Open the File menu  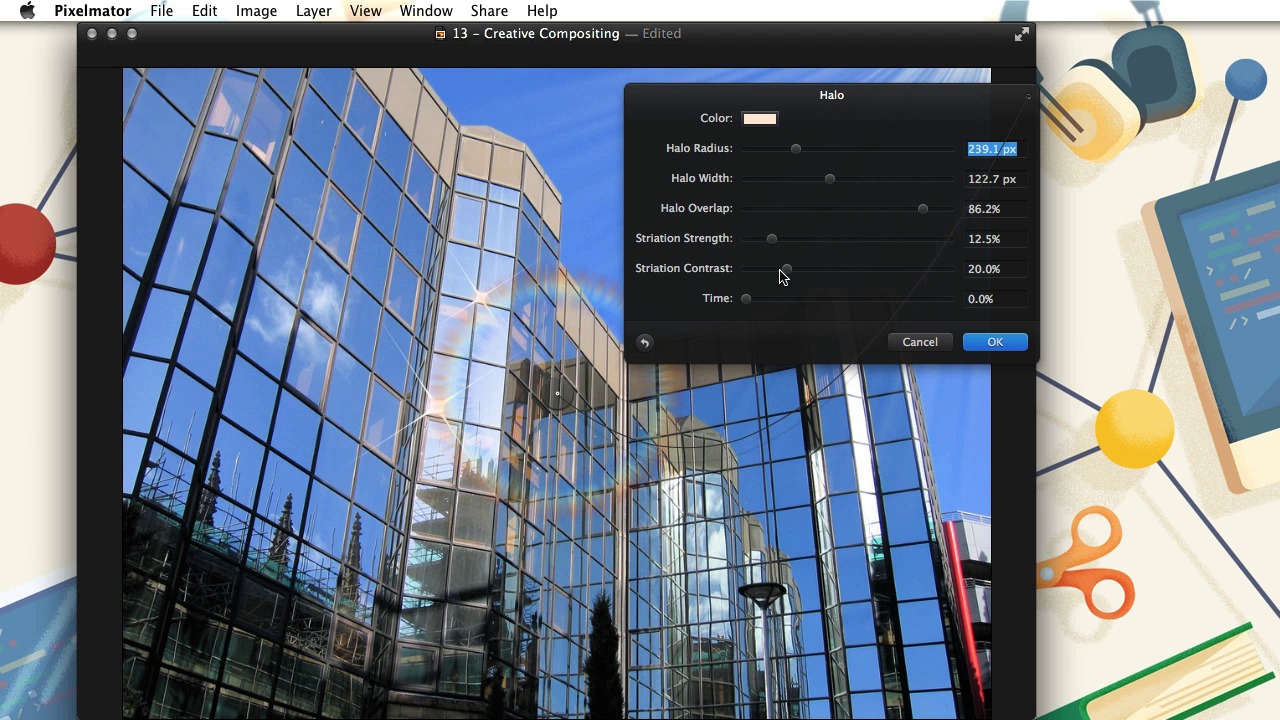161,11
